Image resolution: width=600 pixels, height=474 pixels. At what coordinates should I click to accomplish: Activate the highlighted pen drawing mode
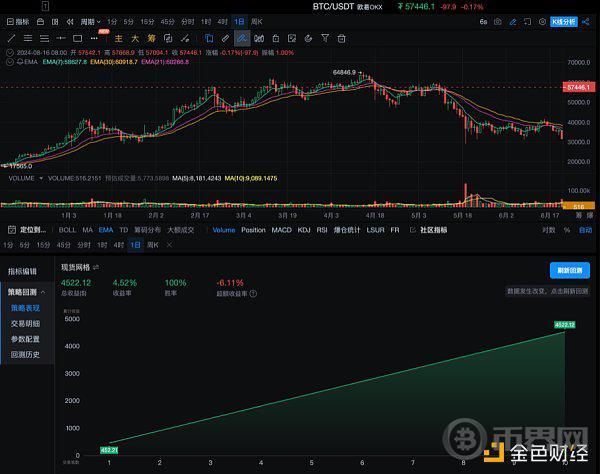tap(242, 38)
